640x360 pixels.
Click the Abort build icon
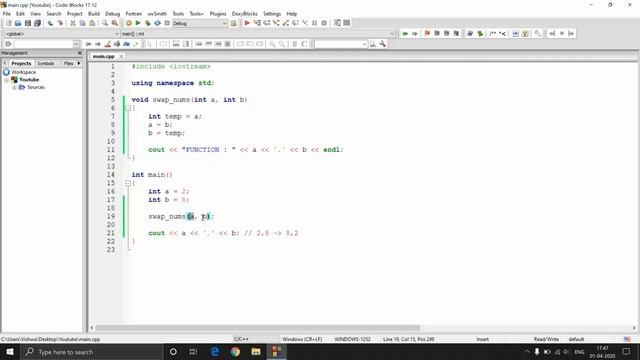pos(167,23)
